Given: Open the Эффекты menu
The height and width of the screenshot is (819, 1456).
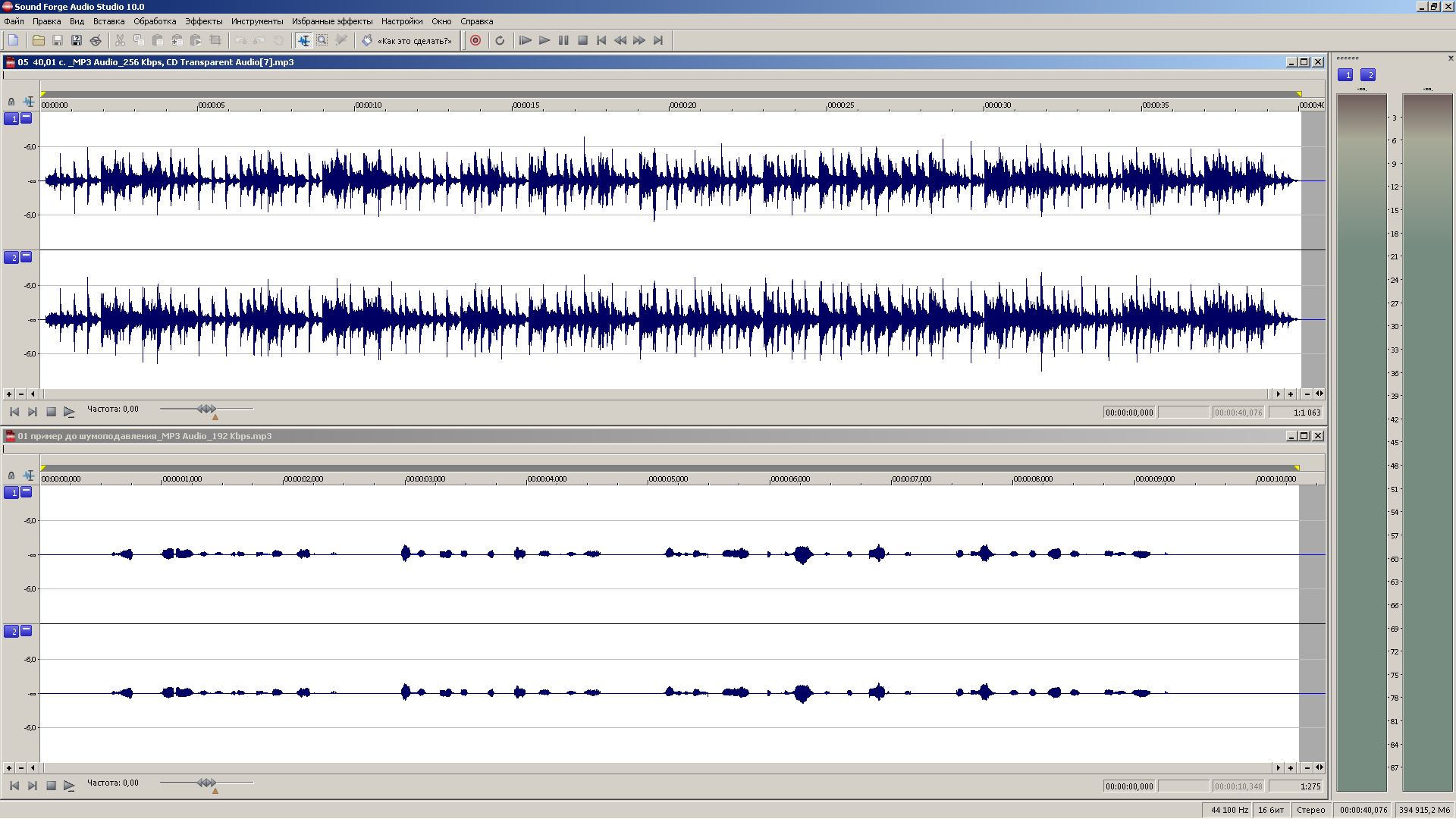Looking at the screenshot, I should 204,21.
